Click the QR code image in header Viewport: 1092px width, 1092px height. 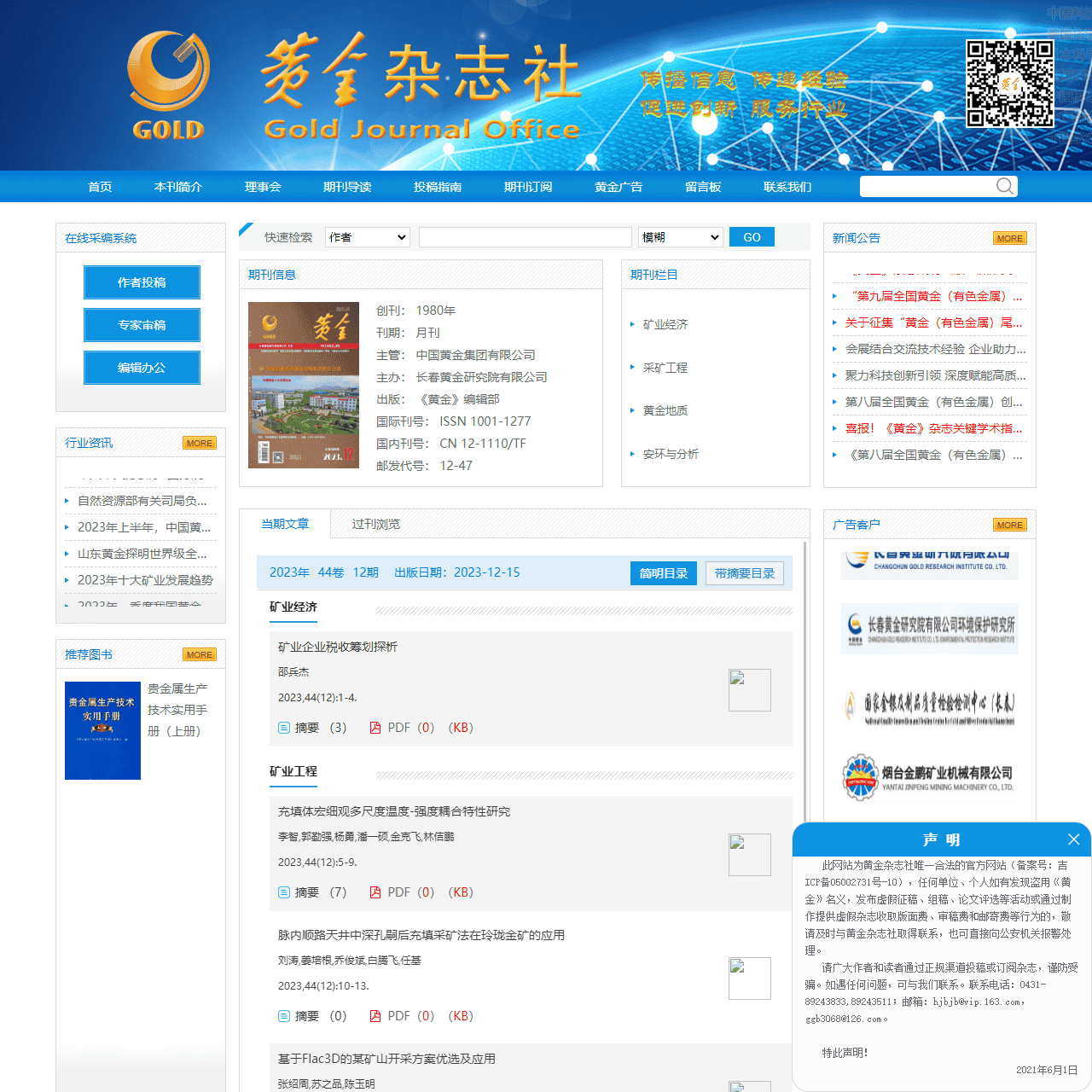(x=1010, y=84)
